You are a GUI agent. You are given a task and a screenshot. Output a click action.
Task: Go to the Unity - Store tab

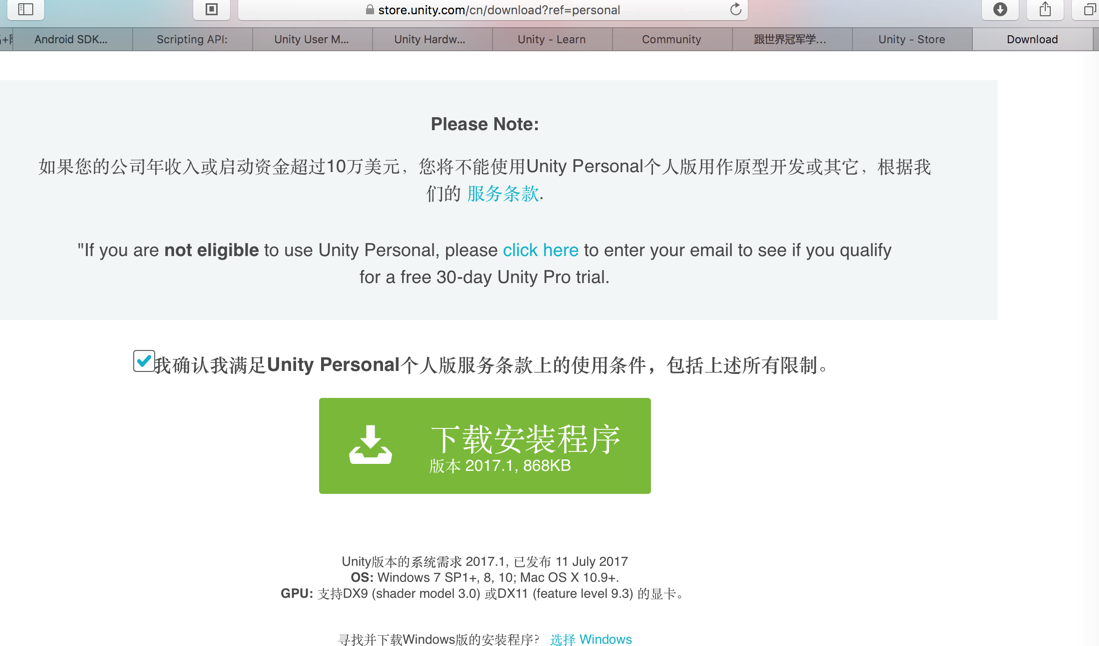[x=911, y=39]
